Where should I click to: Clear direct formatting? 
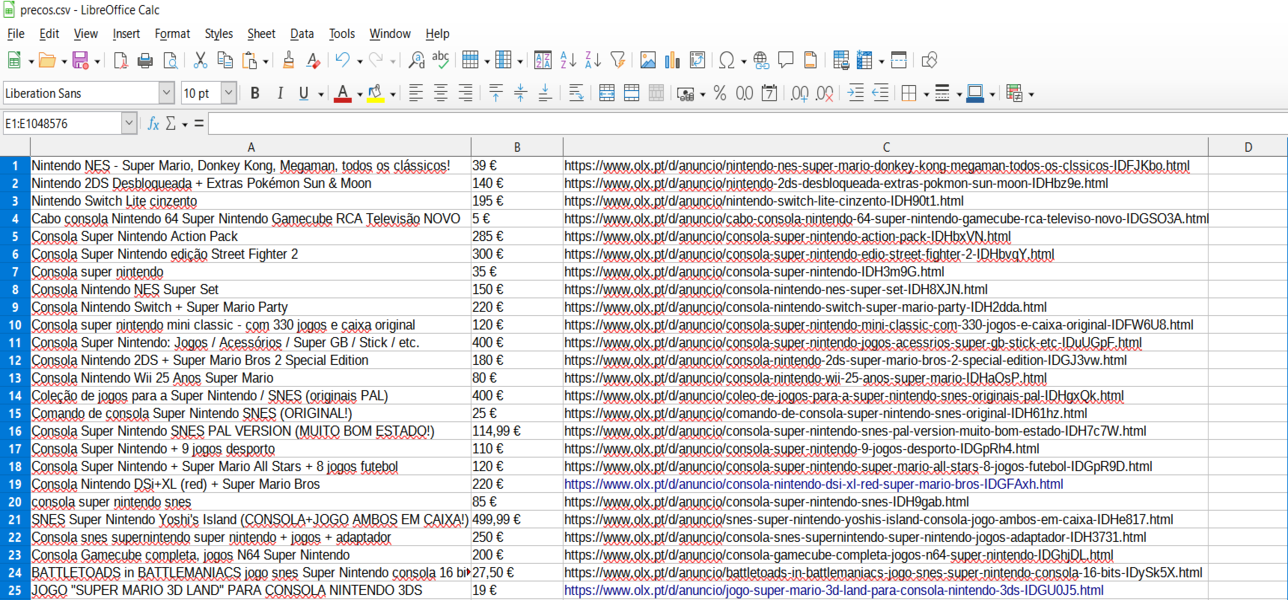click(x=313, y=61)
